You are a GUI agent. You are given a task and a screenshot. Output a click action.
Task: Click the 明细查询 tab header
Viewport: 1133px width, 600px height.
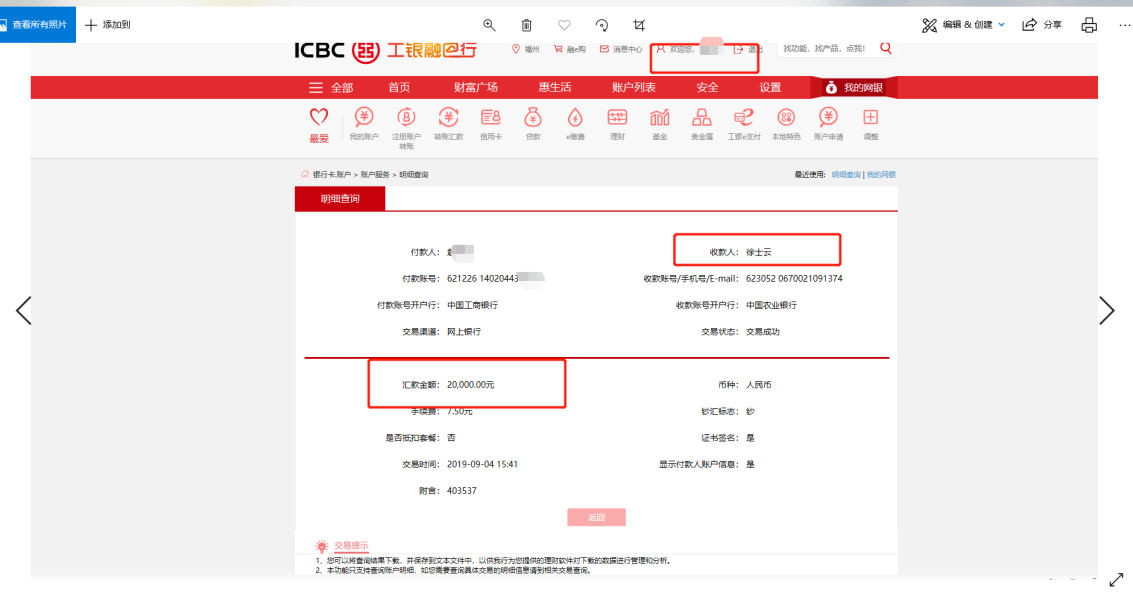tap(339, 199)
